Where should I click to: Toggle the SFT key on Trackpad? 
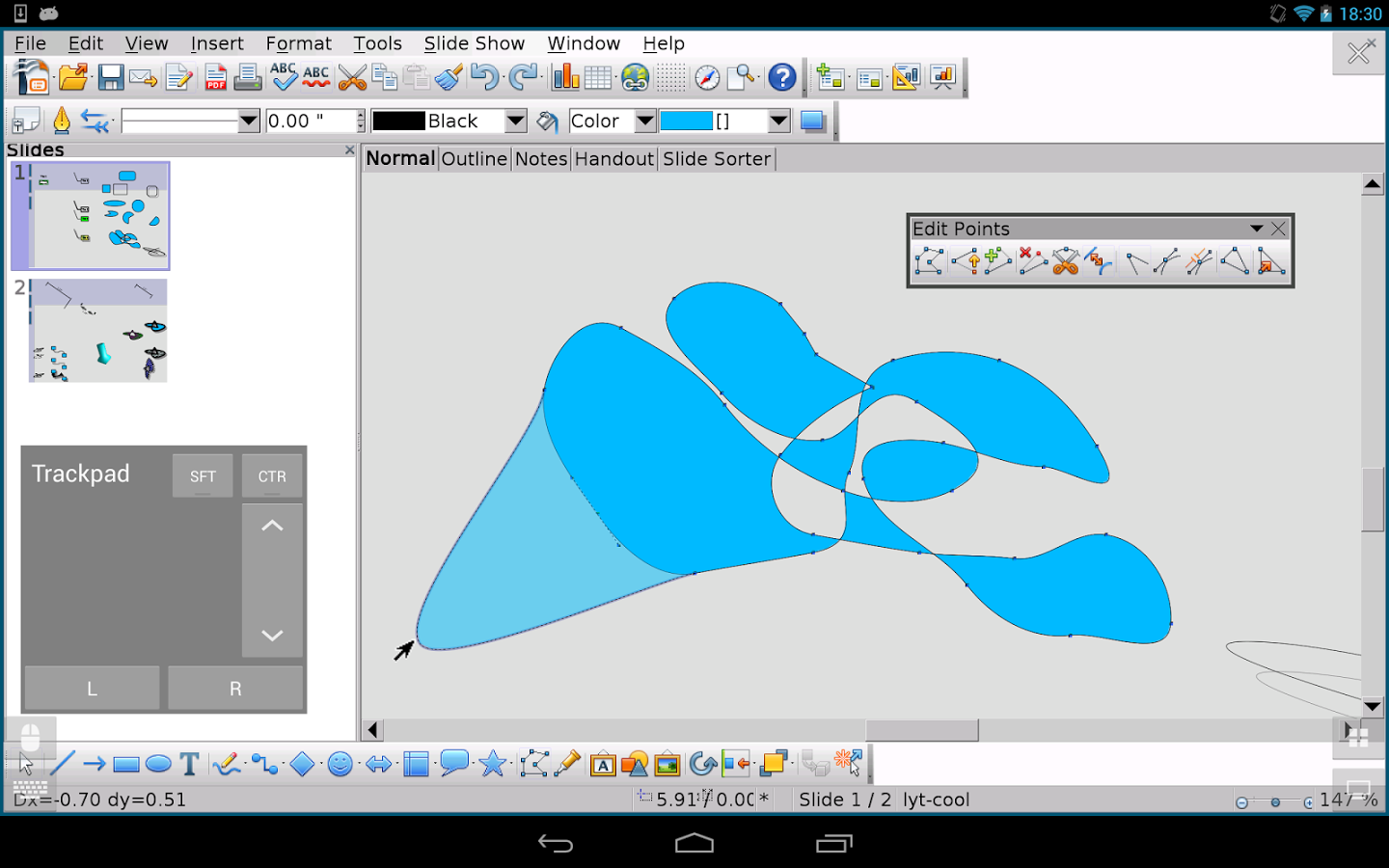pos(203,475)
